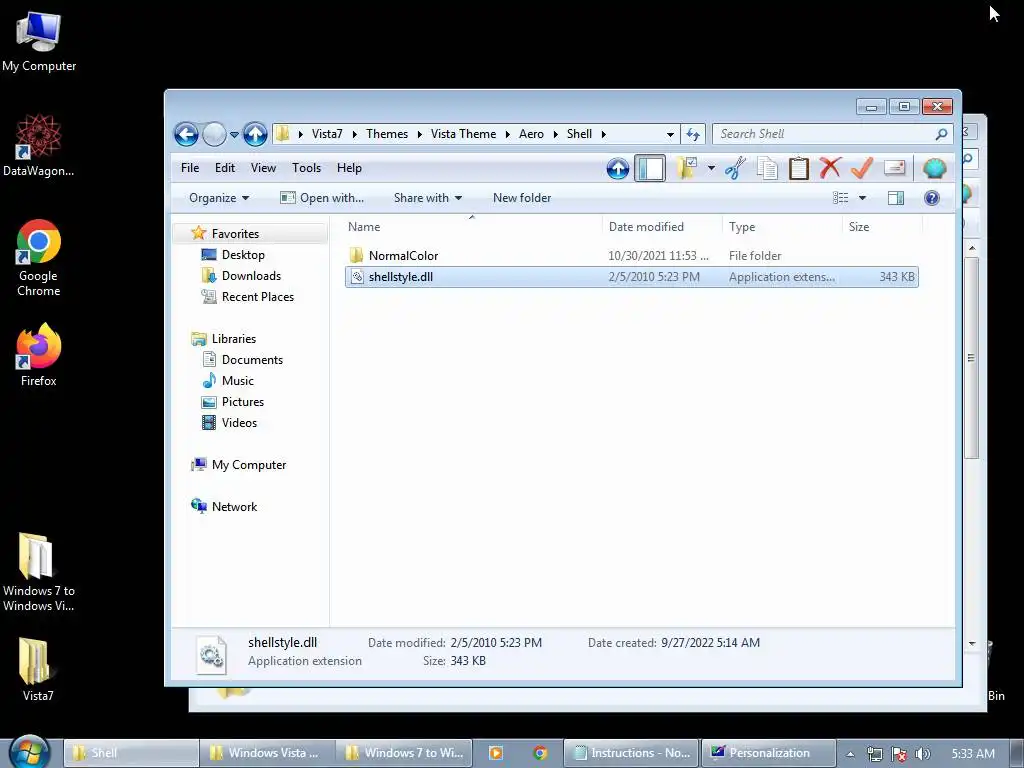
Task: Click the folder icon in the address bar
Action: pos(283,134)
